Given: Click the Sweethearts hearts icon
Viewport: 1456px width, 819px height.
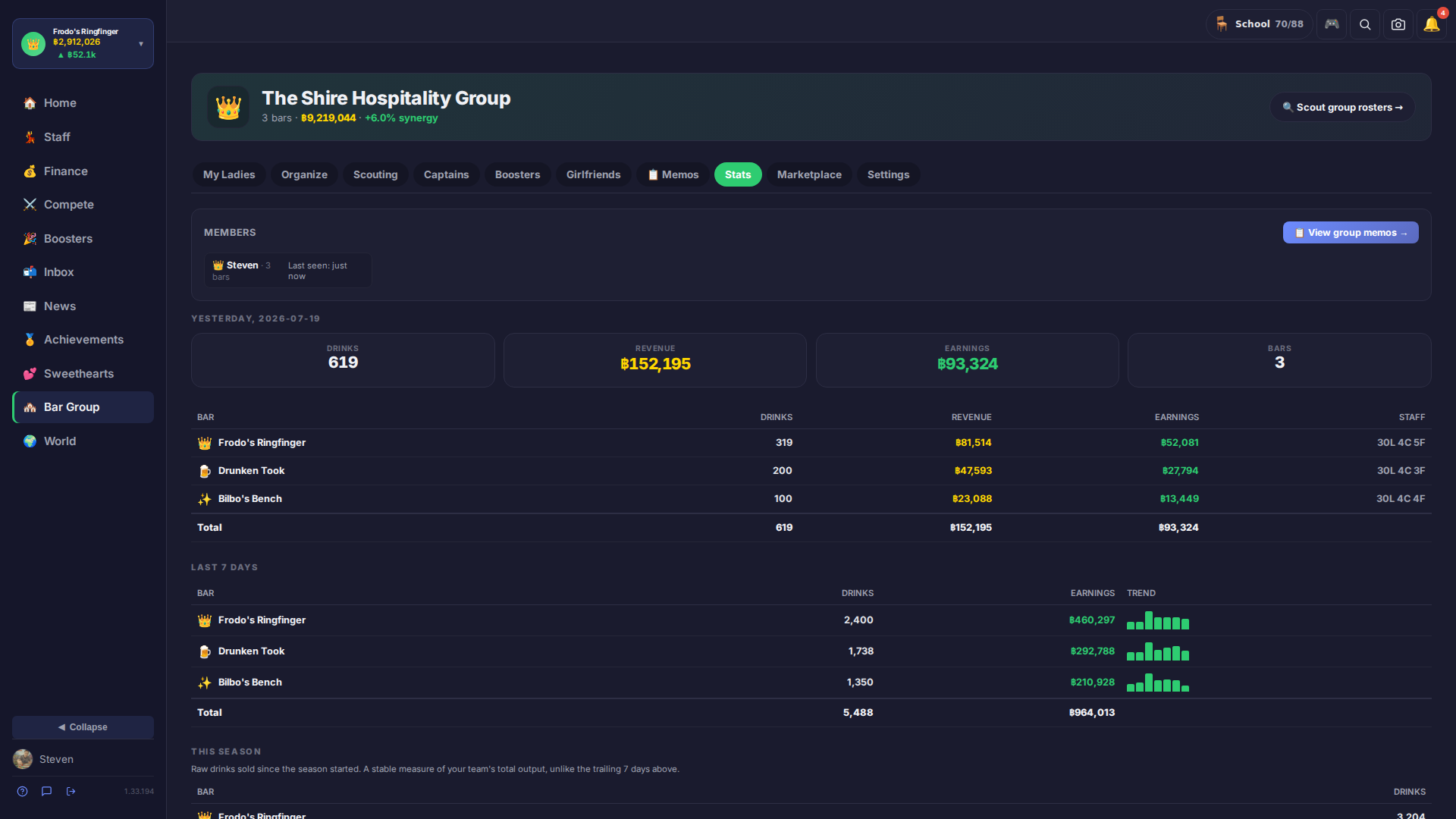Looking at the screenshot, I should coord(30,374).
